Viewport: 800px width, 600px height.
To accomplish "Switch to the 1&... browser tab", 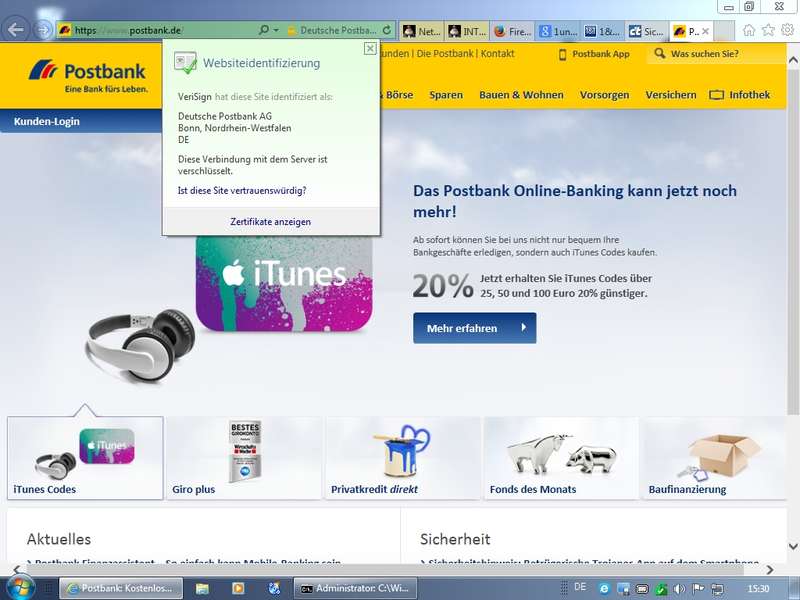I will pos(602,31).
